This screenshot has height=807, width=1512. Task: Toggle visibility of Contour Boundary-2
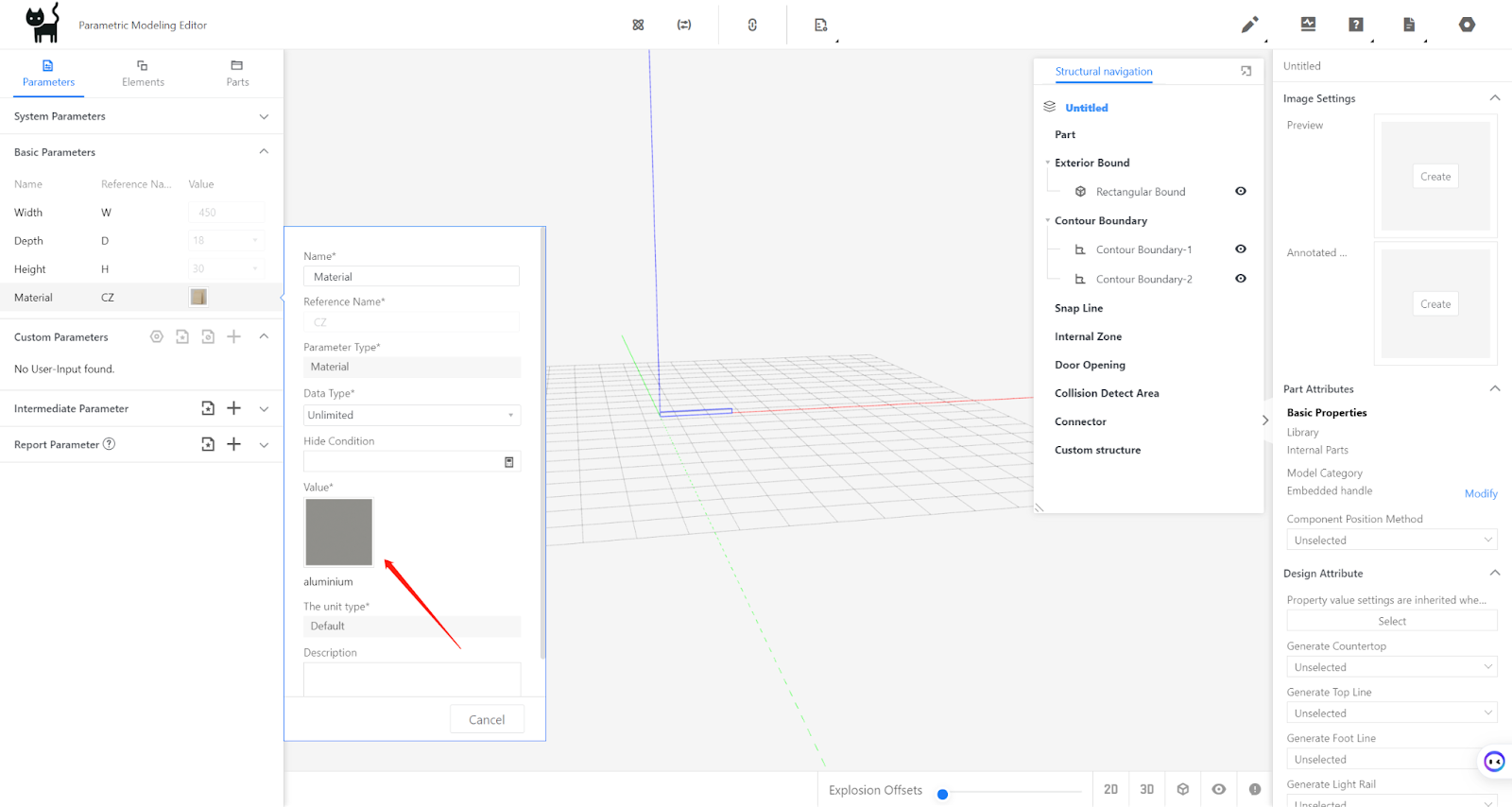1240,279
